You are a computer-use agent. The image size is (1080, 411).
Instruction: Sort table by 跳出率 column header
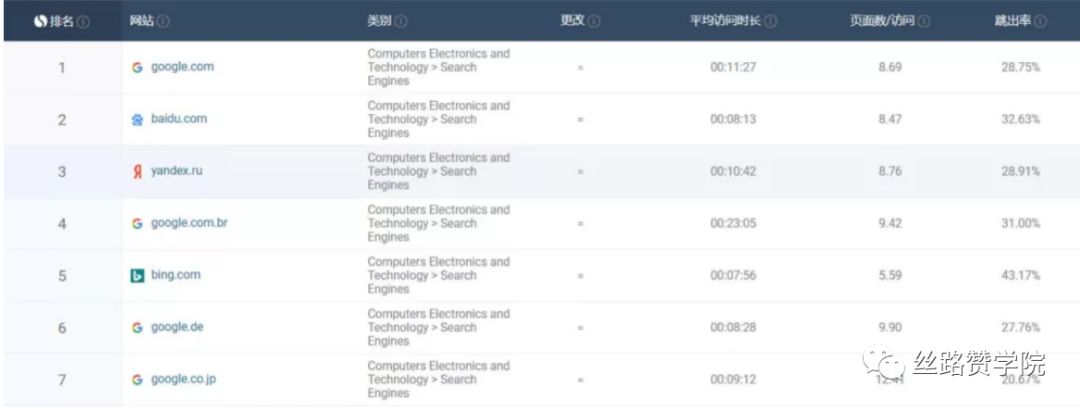click(x=1014, y=21)
